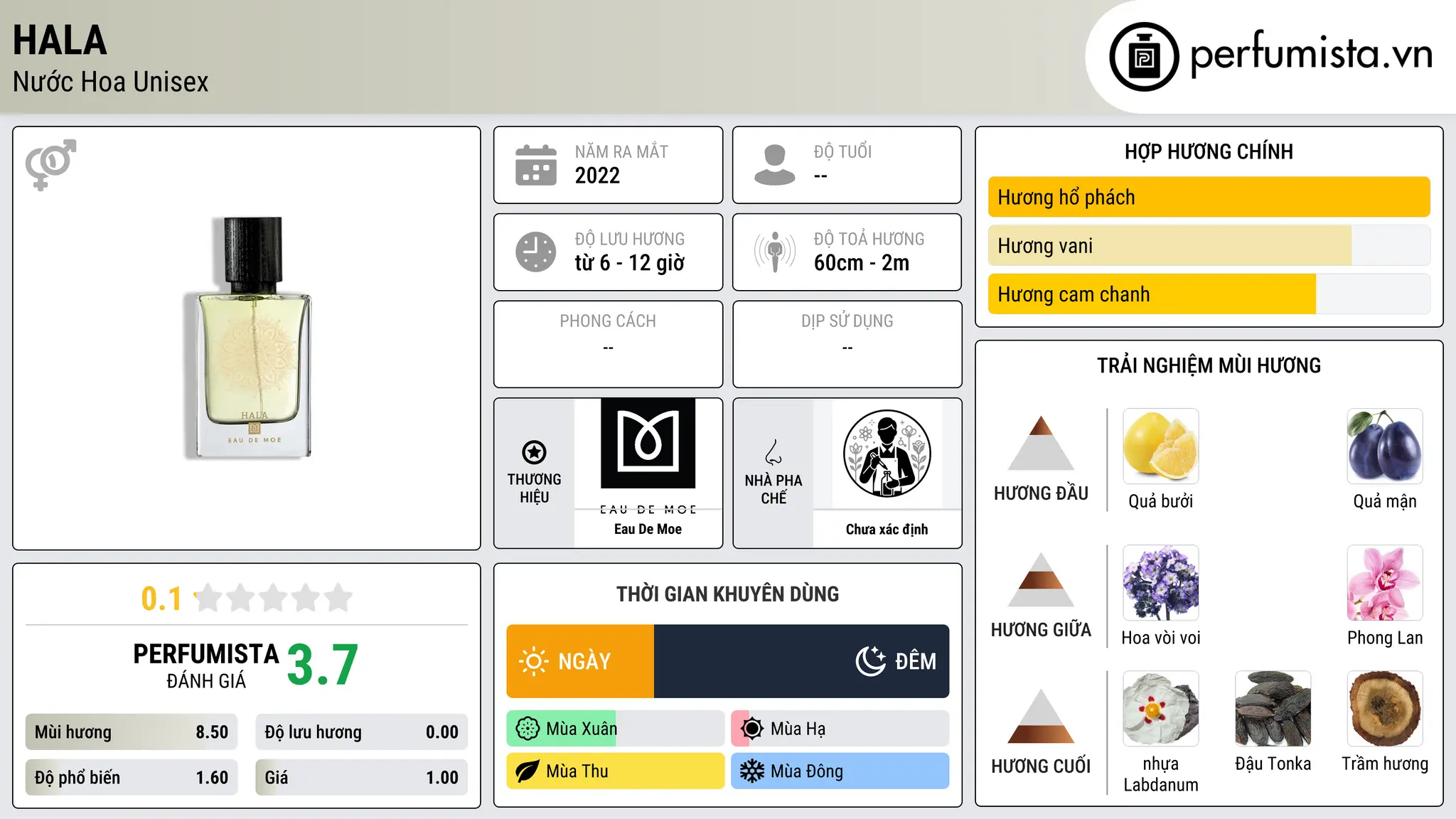Click the star badge icon above Thương hiệu
1456x819 pixels.
[x=534, y=452]
